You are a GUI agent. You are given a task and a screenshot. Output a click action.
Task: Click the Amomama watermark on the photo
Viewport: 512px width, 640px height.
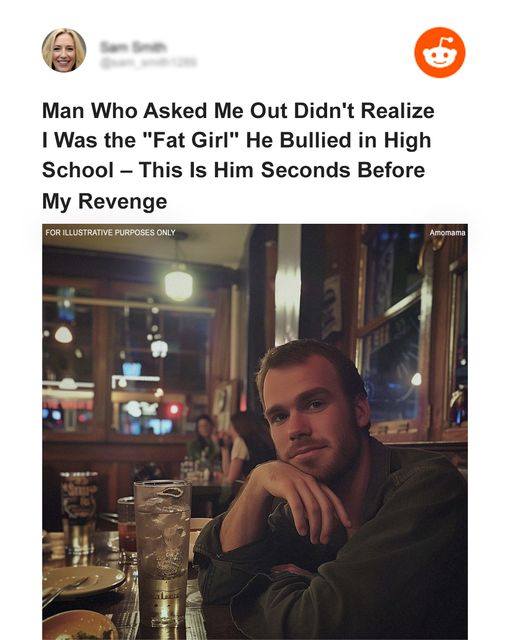point(447,232)
